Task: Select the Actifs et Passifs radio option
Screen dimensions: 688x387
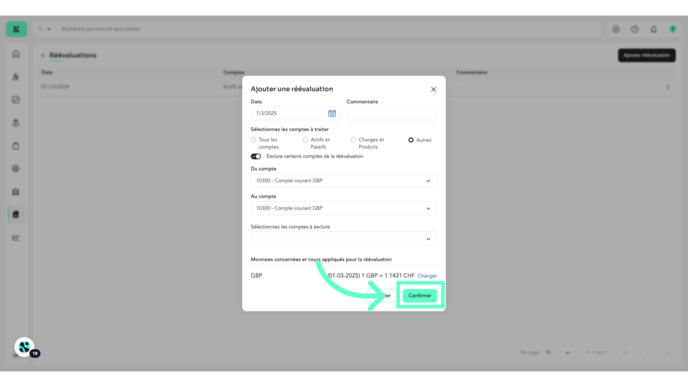Action: pos(305,140)
